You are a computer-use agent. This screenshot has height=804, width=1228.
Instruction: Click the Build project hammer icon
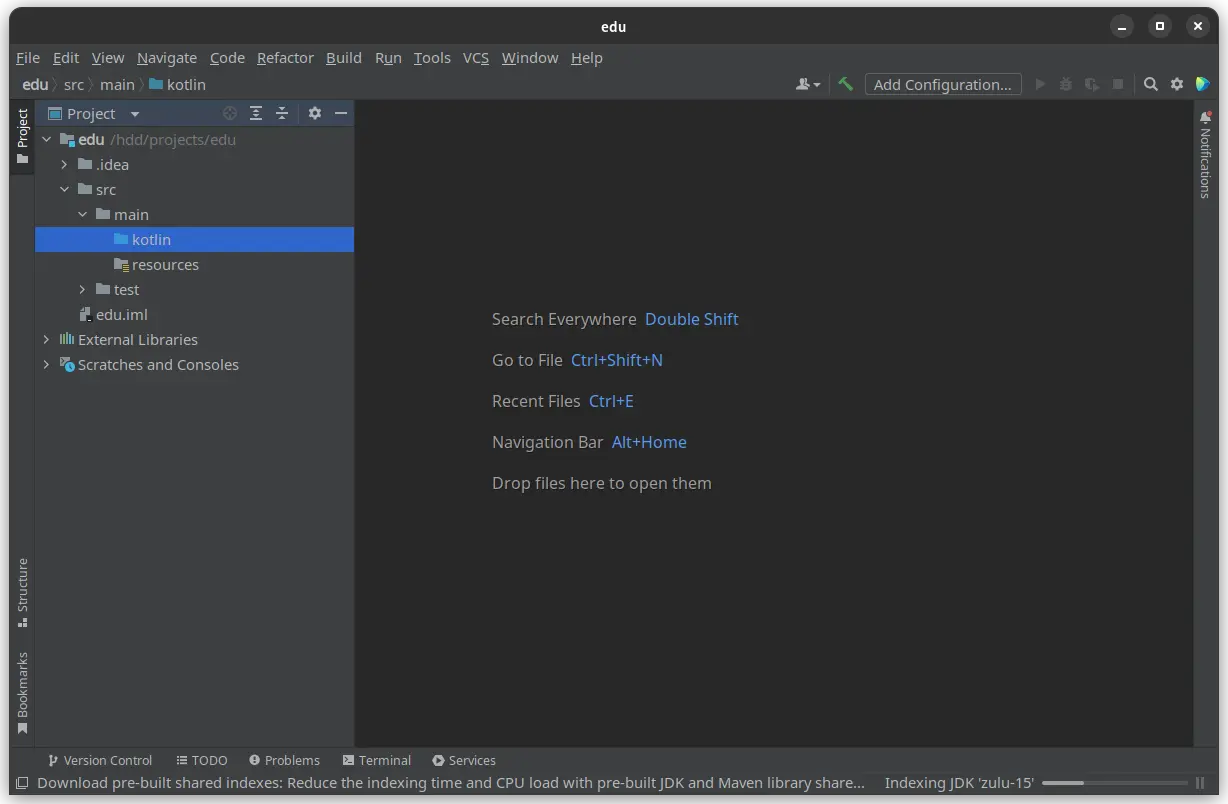pos(845,85)
